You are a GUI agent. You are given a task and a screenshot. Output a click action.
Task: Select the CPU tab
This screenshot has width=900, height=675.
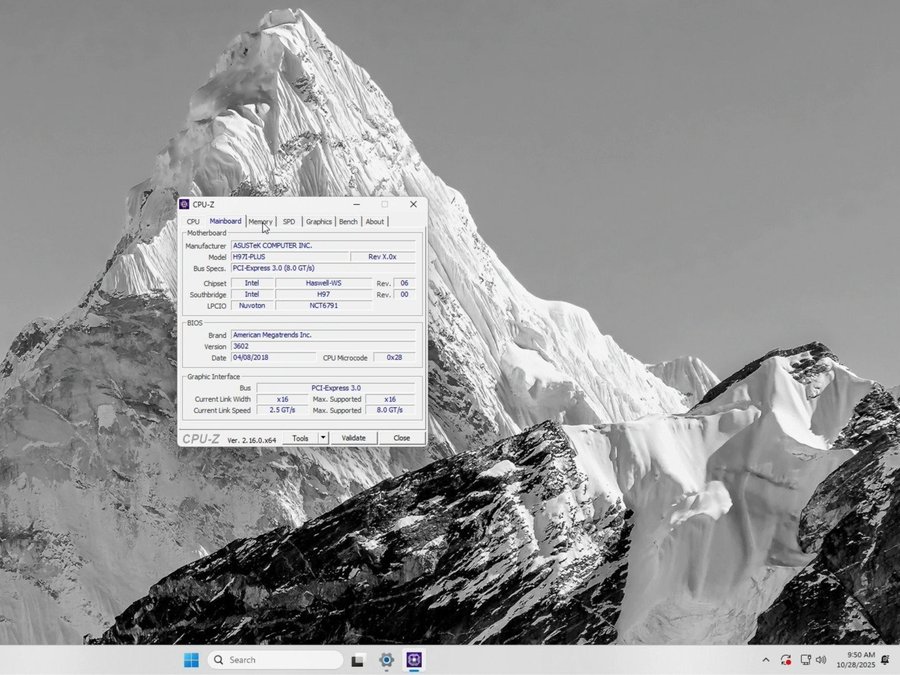(193, 221)
